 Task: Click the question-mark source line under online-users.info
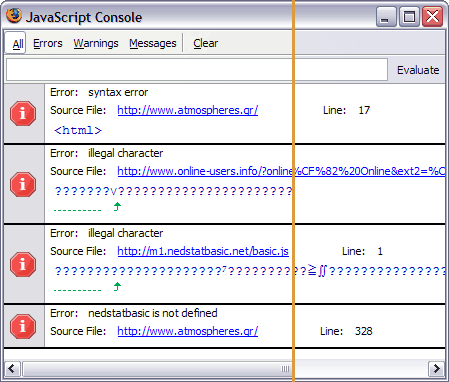[173, 191]
